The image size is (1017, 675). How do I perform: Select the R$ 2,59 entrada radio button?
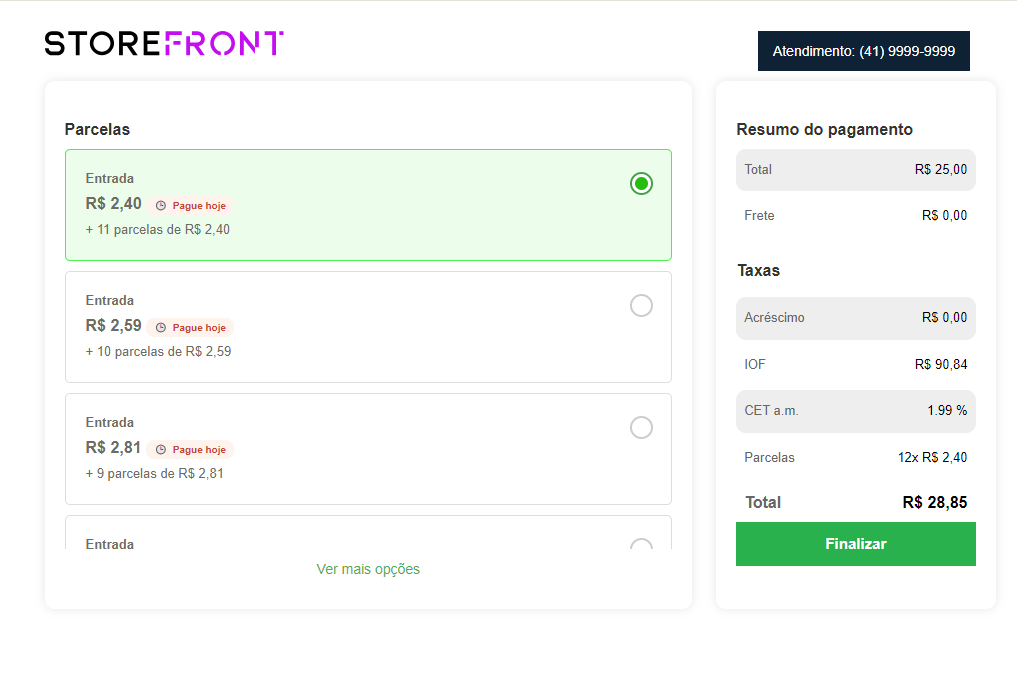641,305
